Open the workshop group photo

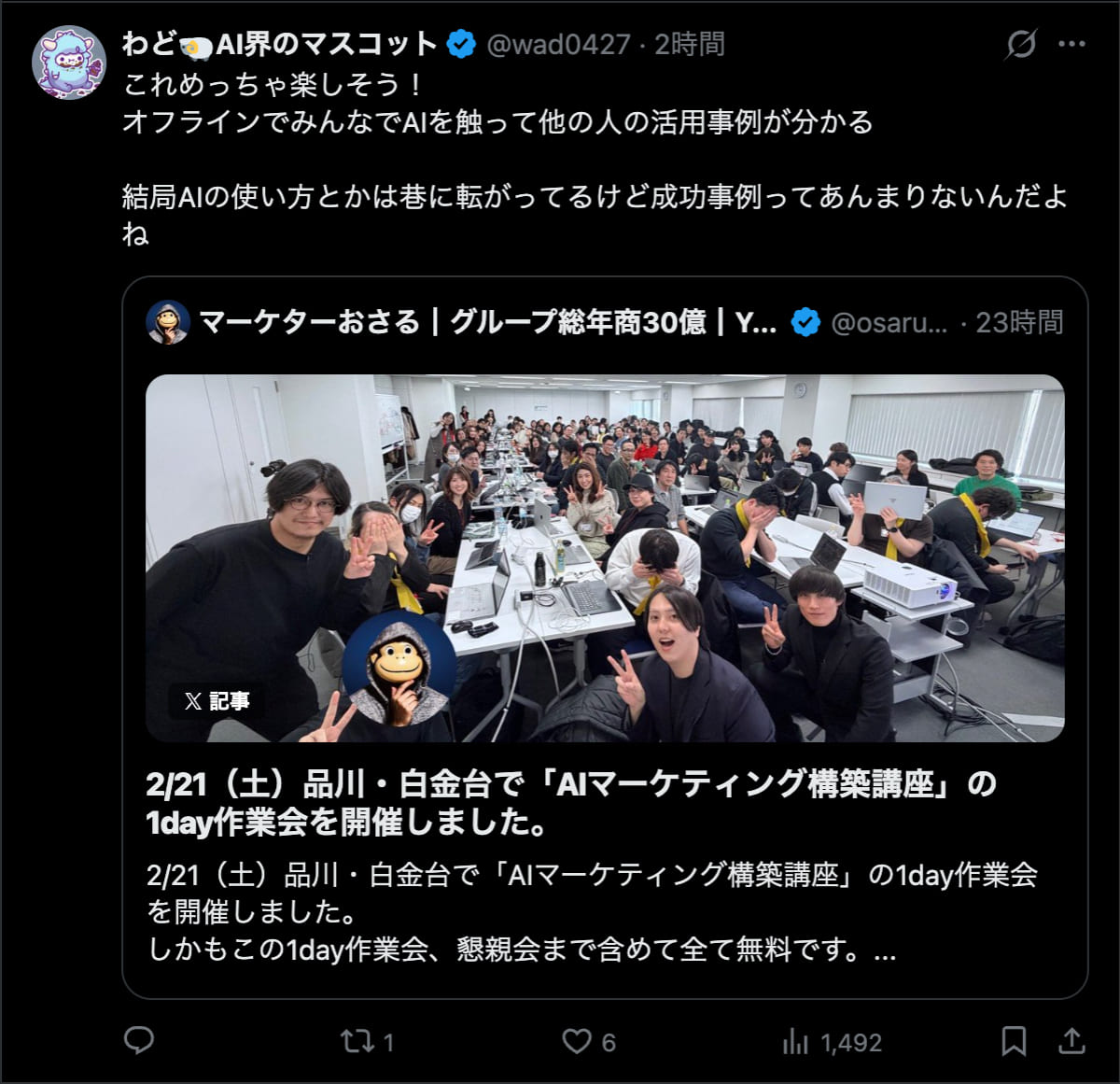[x=605, y=558]
